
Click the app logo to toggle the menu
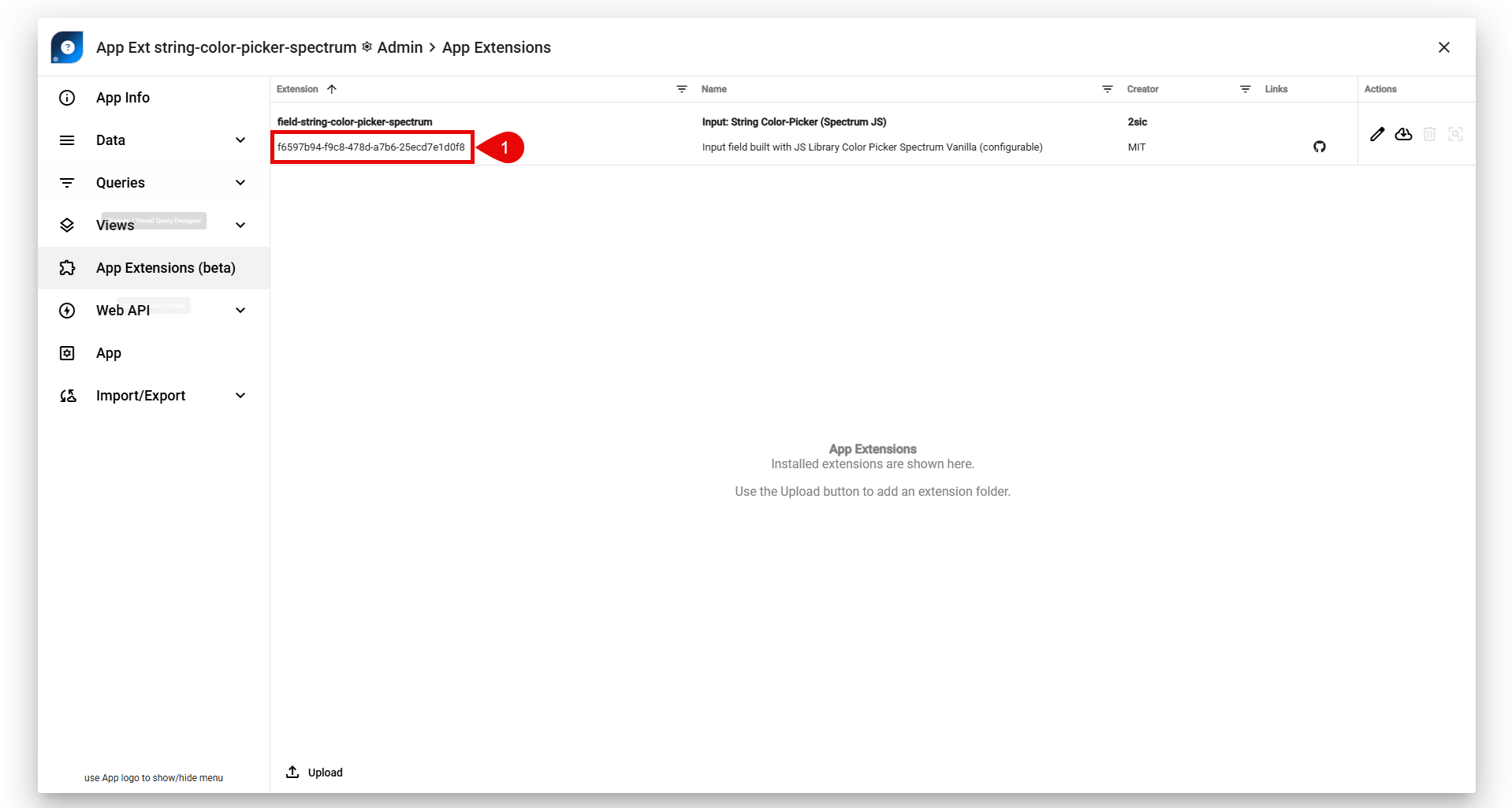point(67,47)
